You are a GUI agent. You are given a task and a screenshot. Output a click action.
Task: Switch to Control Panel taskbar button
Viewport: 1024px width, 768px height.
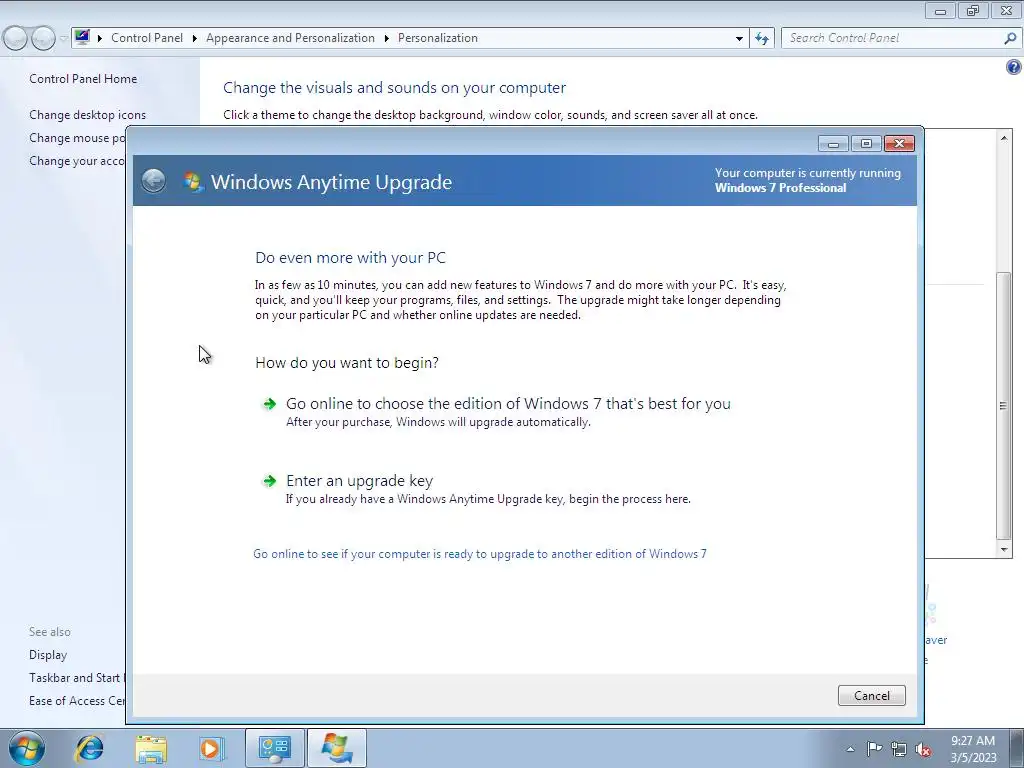pos(274,748)
